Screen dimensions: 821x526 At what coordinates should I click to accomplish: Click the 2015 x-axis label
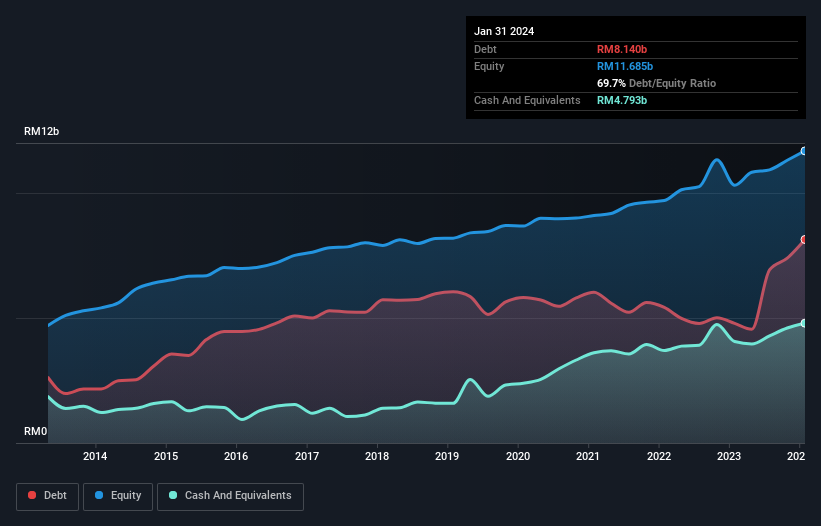[166, 456]
